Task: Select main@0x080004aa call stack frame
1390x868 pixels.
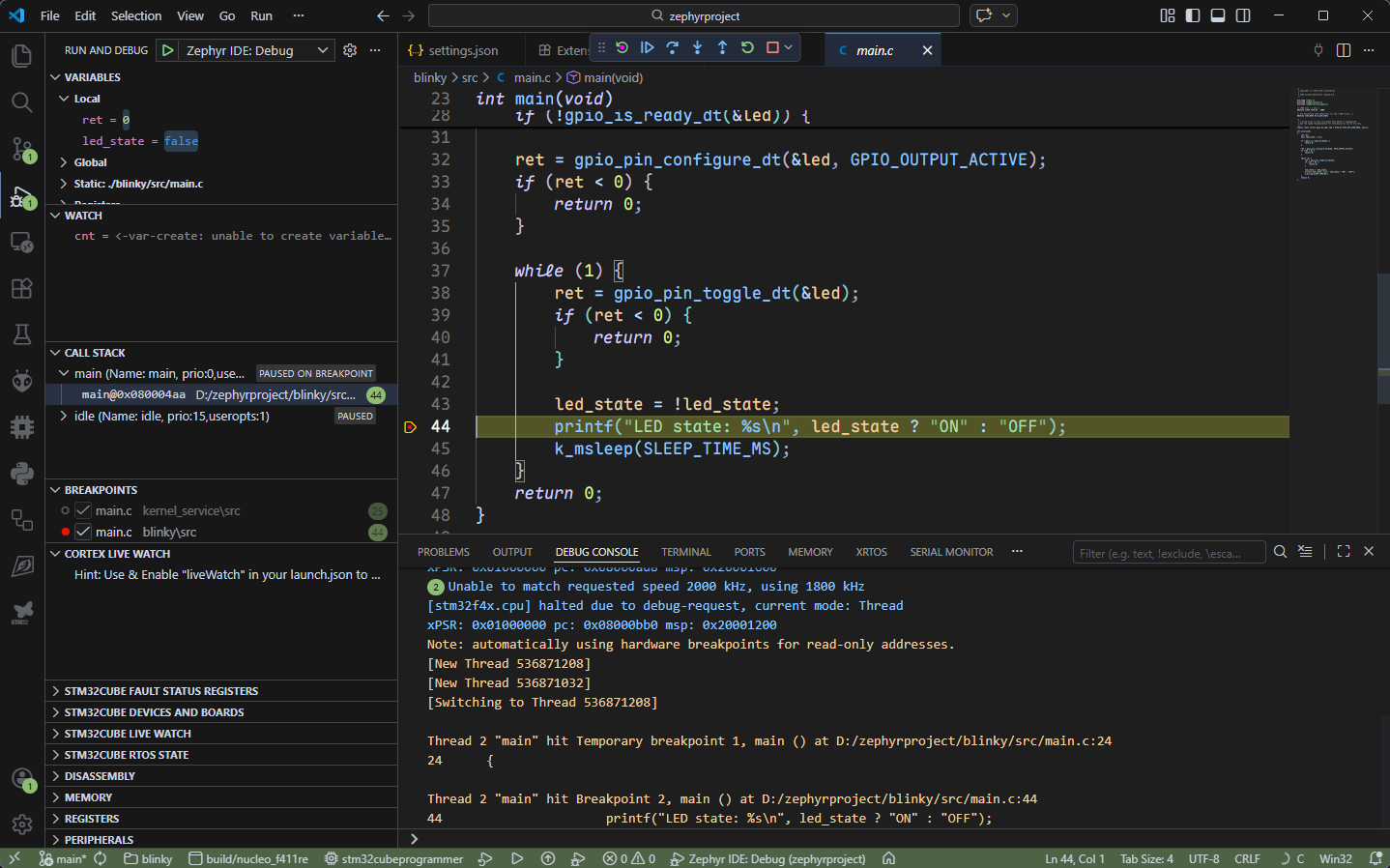Action: pos(221,394)
